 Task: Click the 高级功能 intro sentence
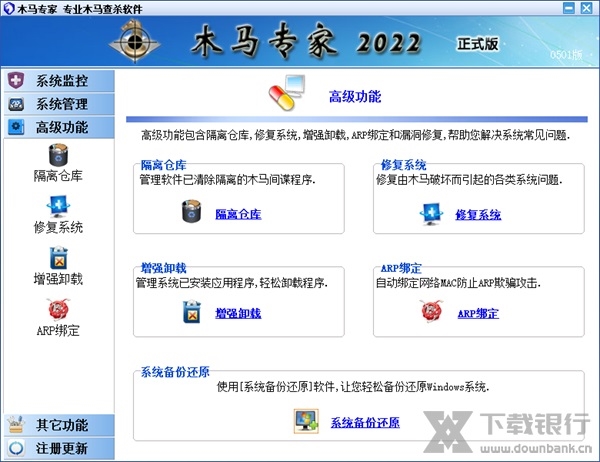point(355,135)
